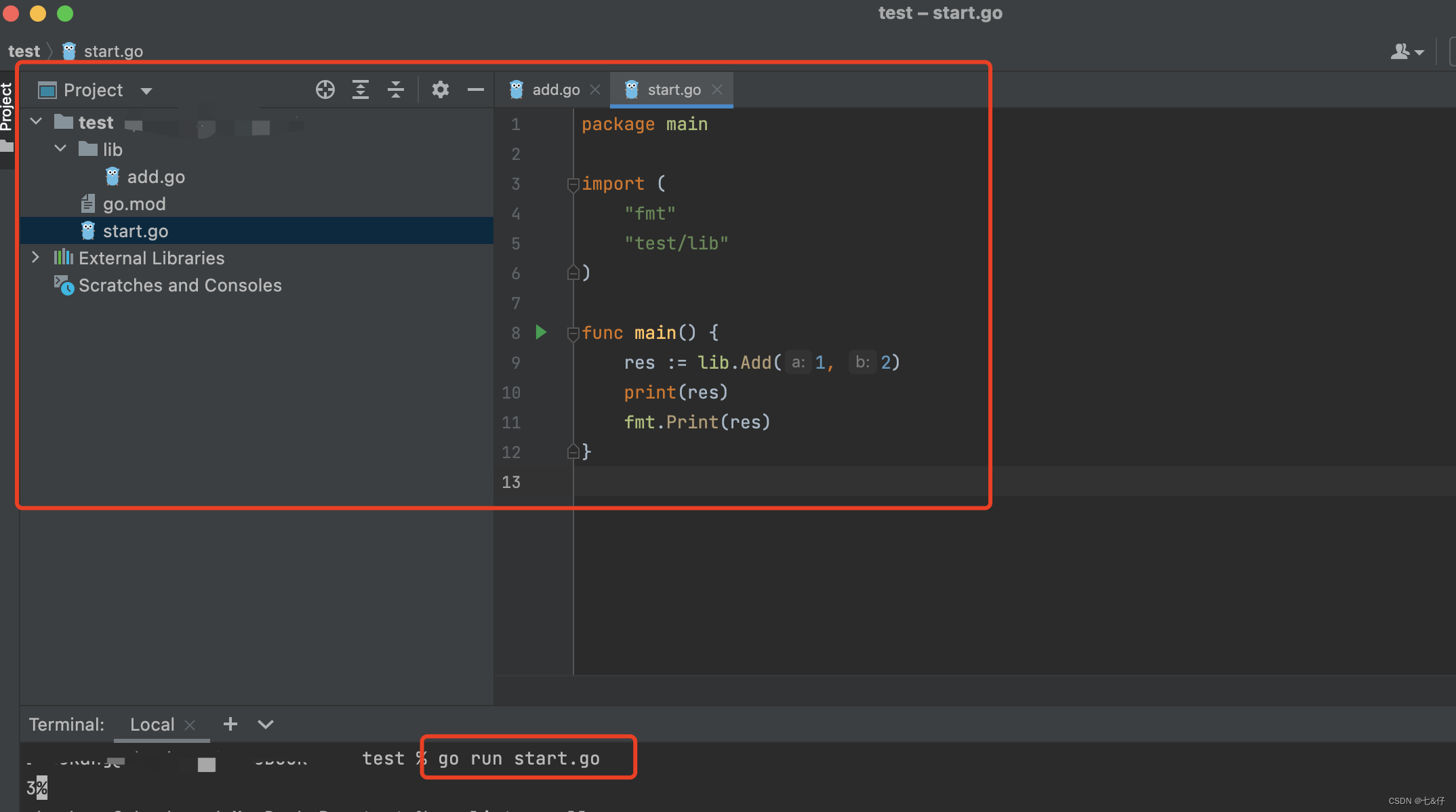Expand the External Libraries node
1456x812 pixels.
[x=35, y=258]
